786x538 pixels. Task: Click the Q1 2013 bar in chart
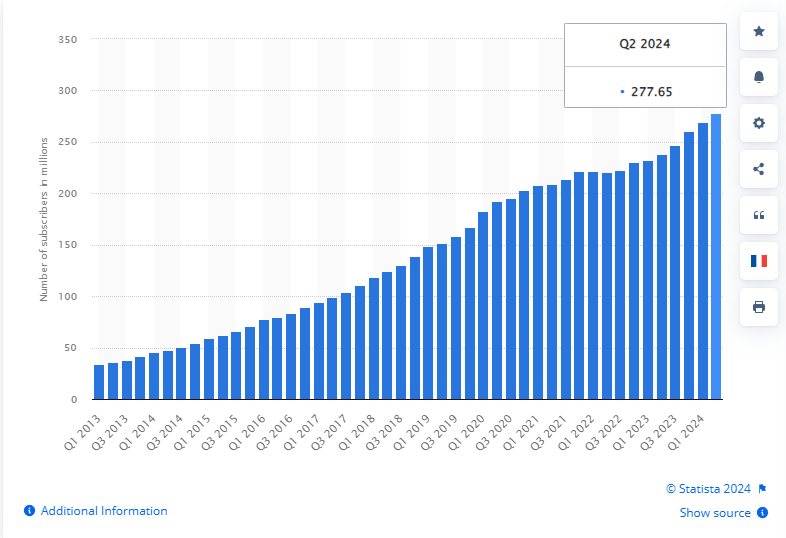click(99, 382)
